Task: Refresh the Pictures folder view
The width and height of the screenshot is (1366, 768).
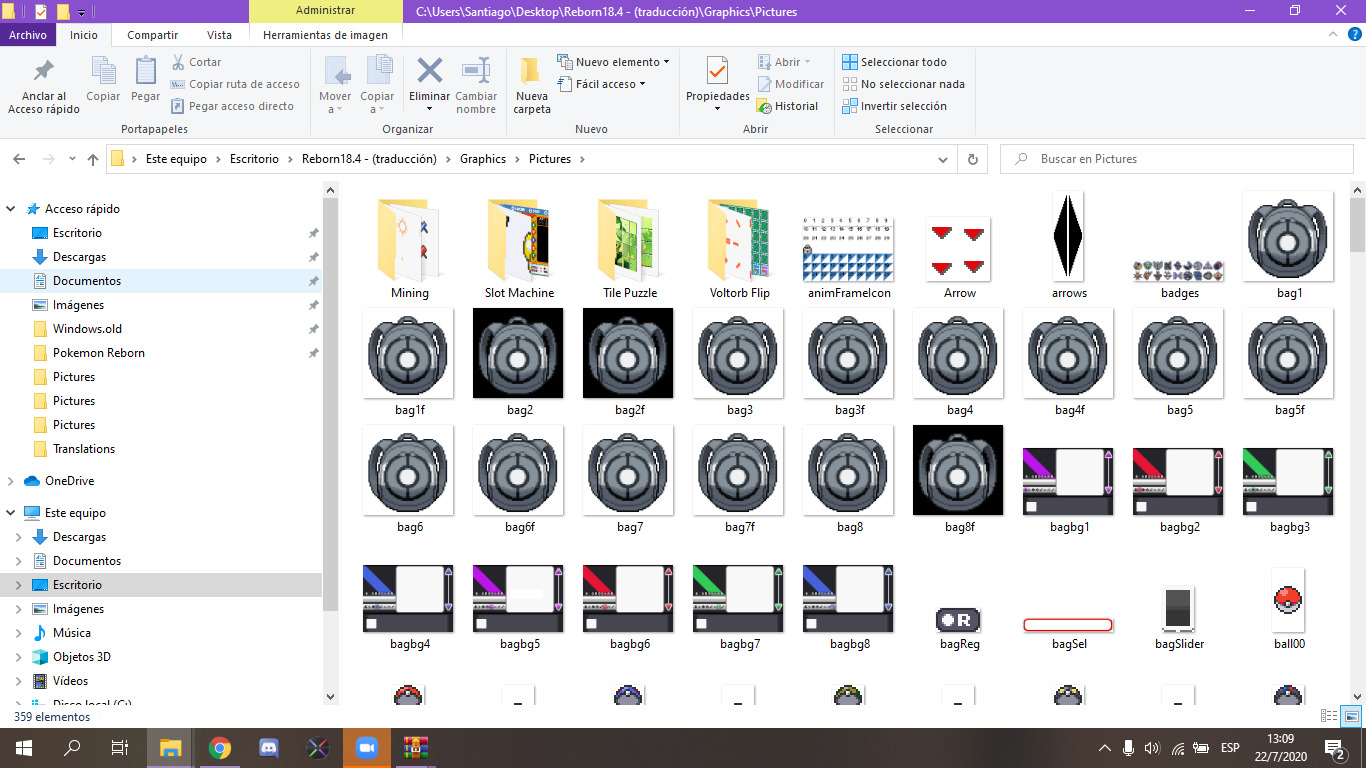Action: click(x=972, y=159)
